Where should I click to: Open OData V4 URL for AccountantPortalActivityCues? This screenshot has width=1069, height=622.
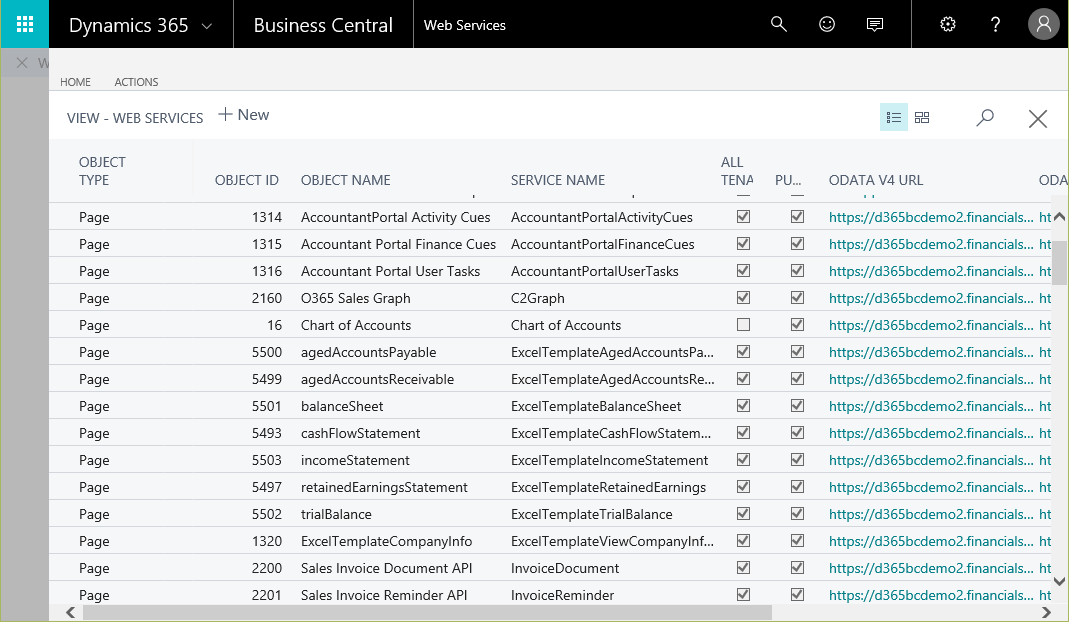tap(931, 217)
